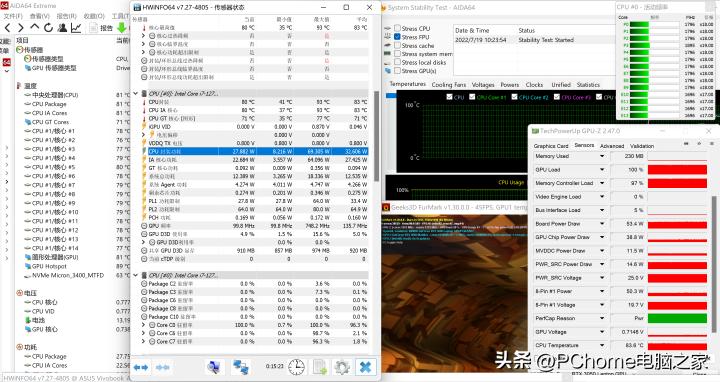Open Memory Used dropdown in GPU-Z
The image size is (720, 382).
pos(602,156)
